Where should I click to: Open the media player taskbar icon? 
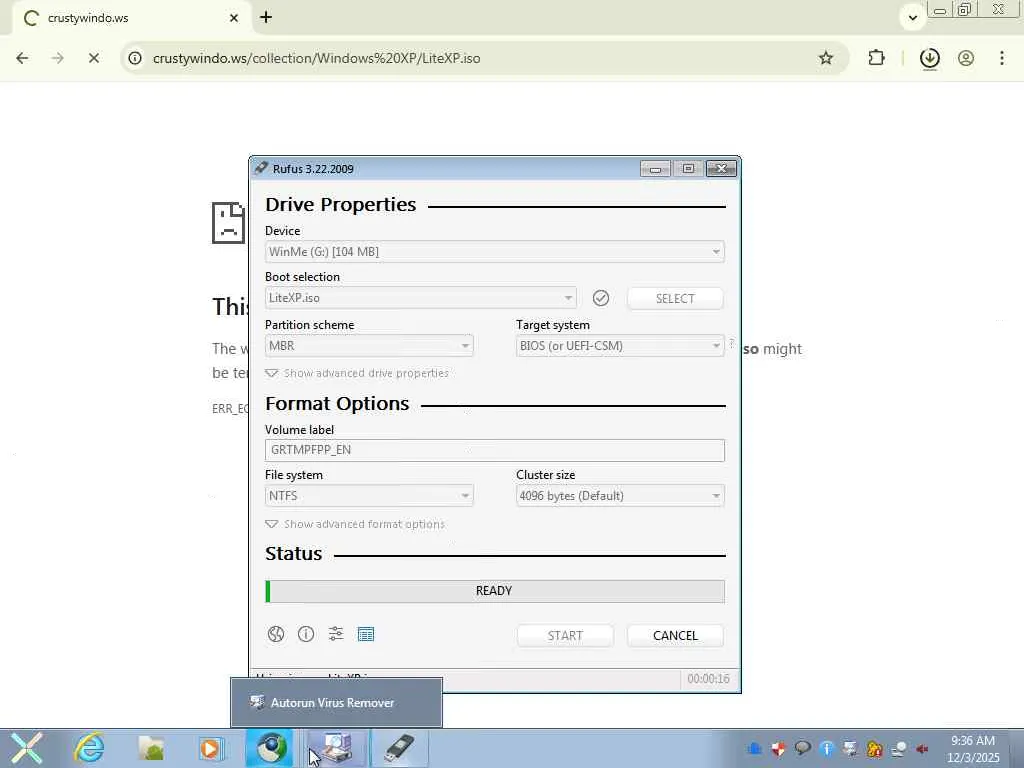[211, 748]
